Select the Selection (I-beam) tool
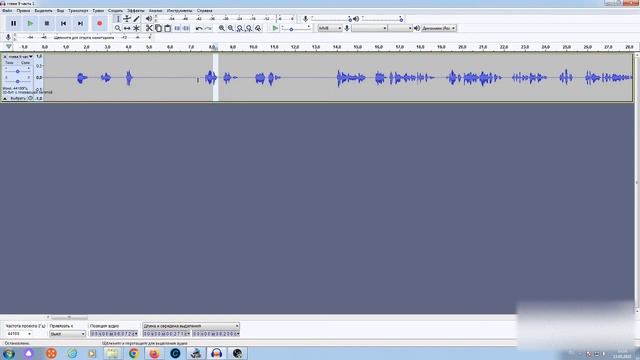Viewport: 640px width, 360px height. pos(118,19)
